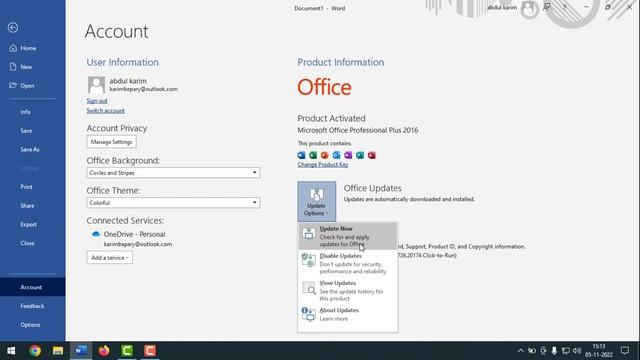Viewport: 640px width, 360px height.
Task: Open Manage Settings for account privacy
Action: [x=111, y=142]
